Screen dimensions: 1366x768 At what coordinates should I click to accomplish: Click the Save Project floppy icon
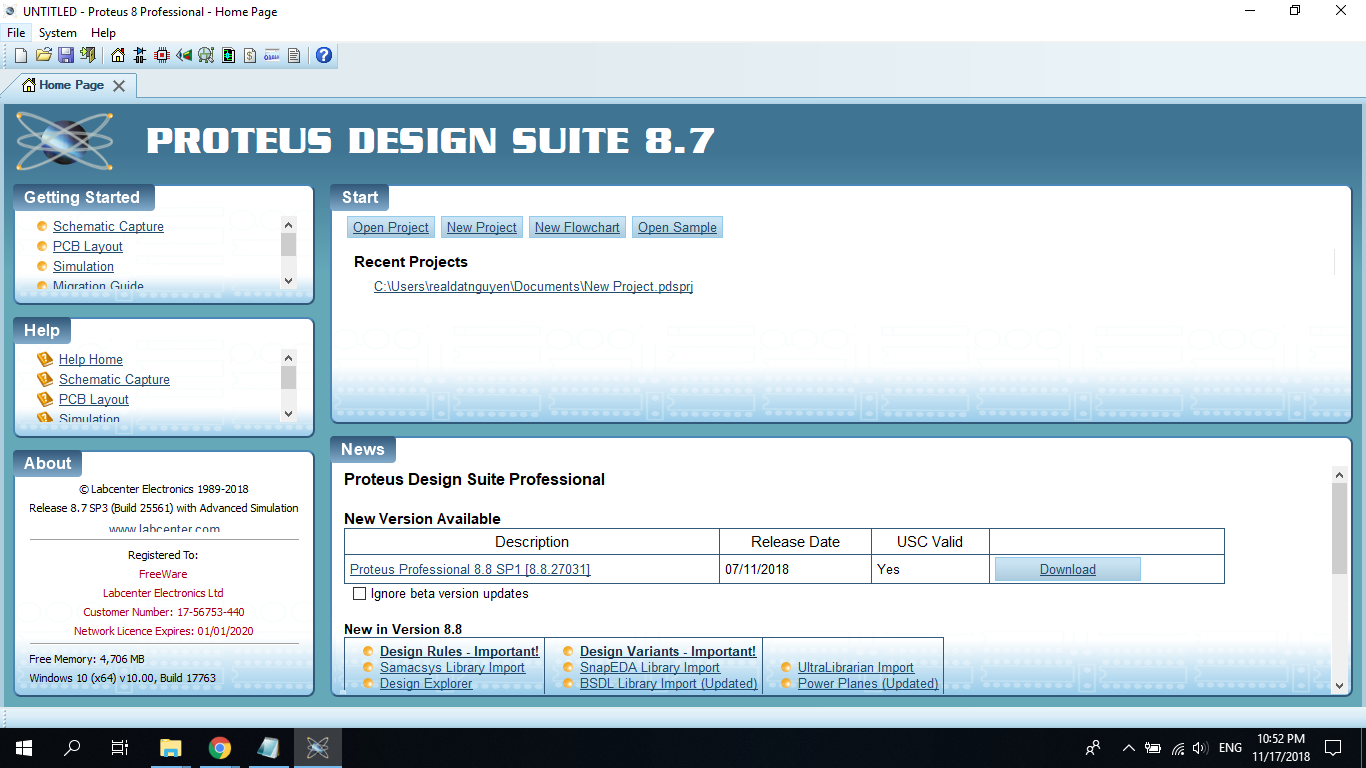[65, 55]
